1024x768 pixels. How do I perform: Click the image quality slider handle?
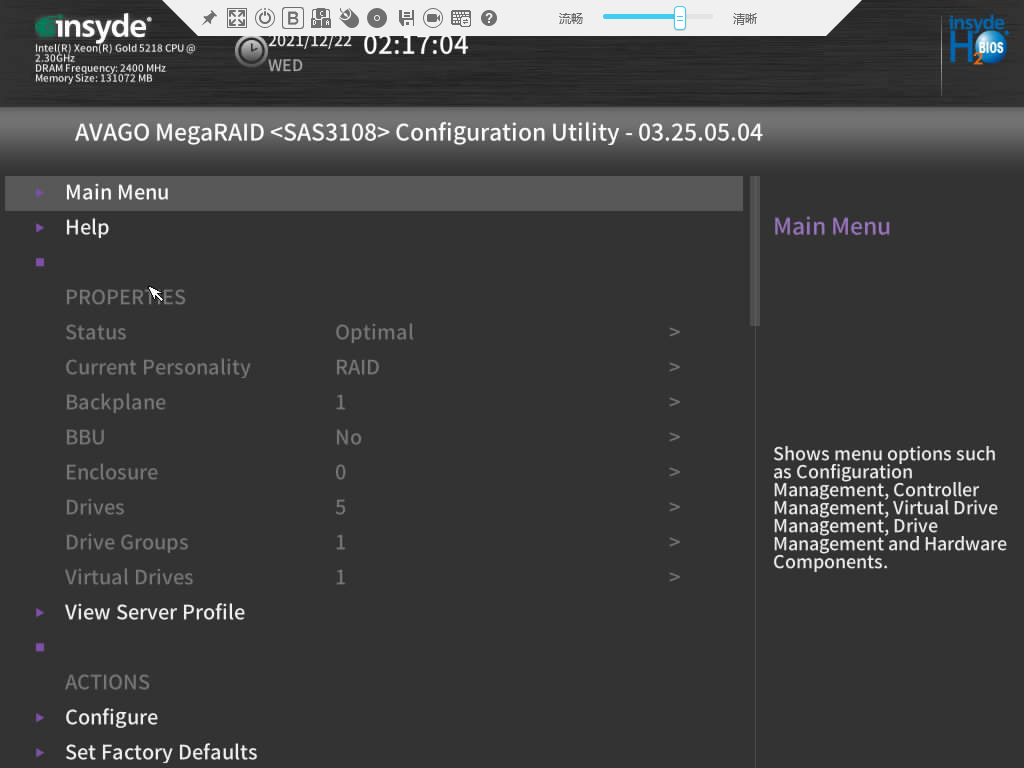tap(680, 18)
